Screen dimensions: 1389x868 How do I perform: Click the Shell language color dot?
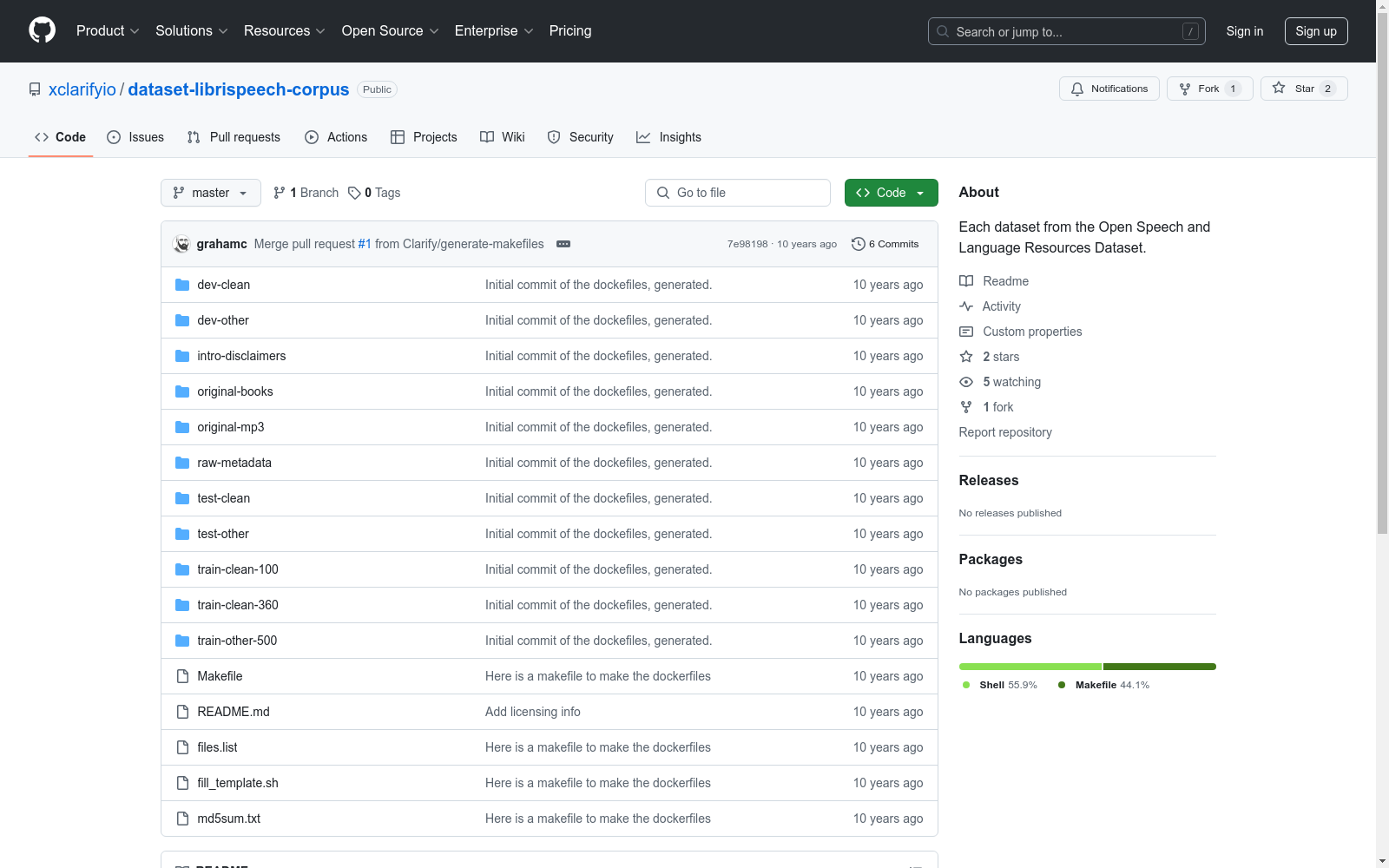point(966,685)
